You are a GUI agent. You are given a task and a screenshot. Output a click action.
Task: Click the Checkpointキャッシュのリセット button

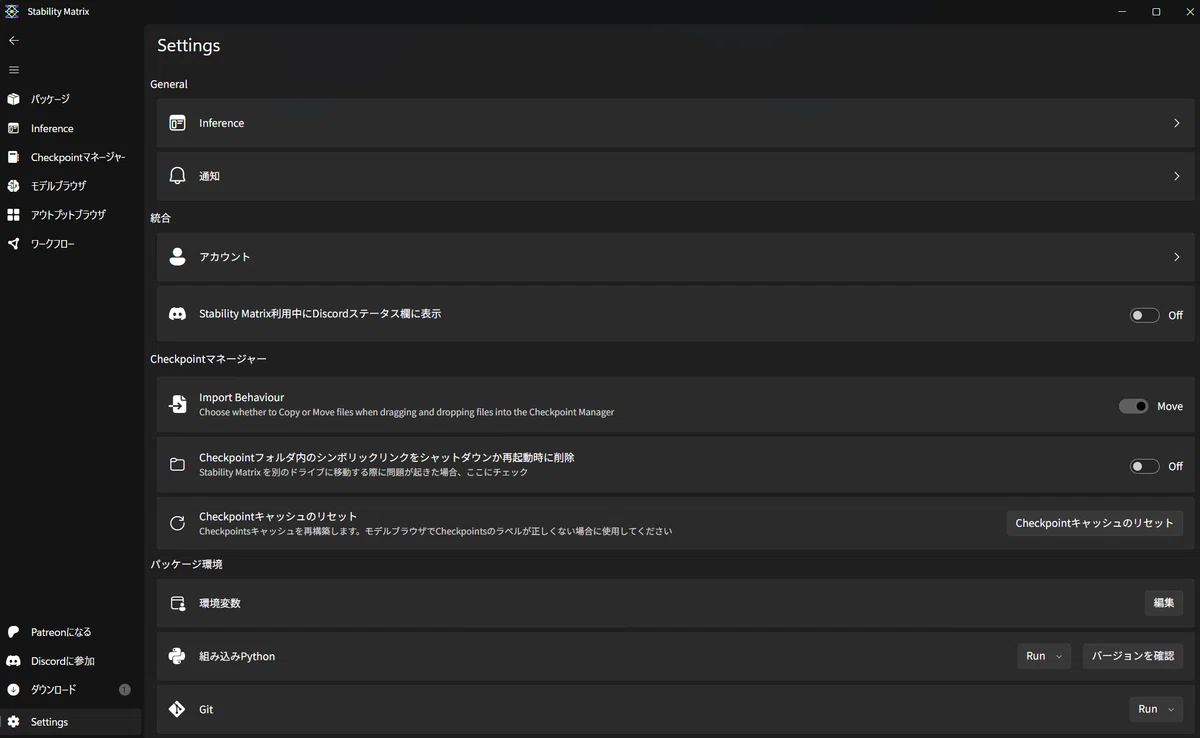click(1095, 523)
